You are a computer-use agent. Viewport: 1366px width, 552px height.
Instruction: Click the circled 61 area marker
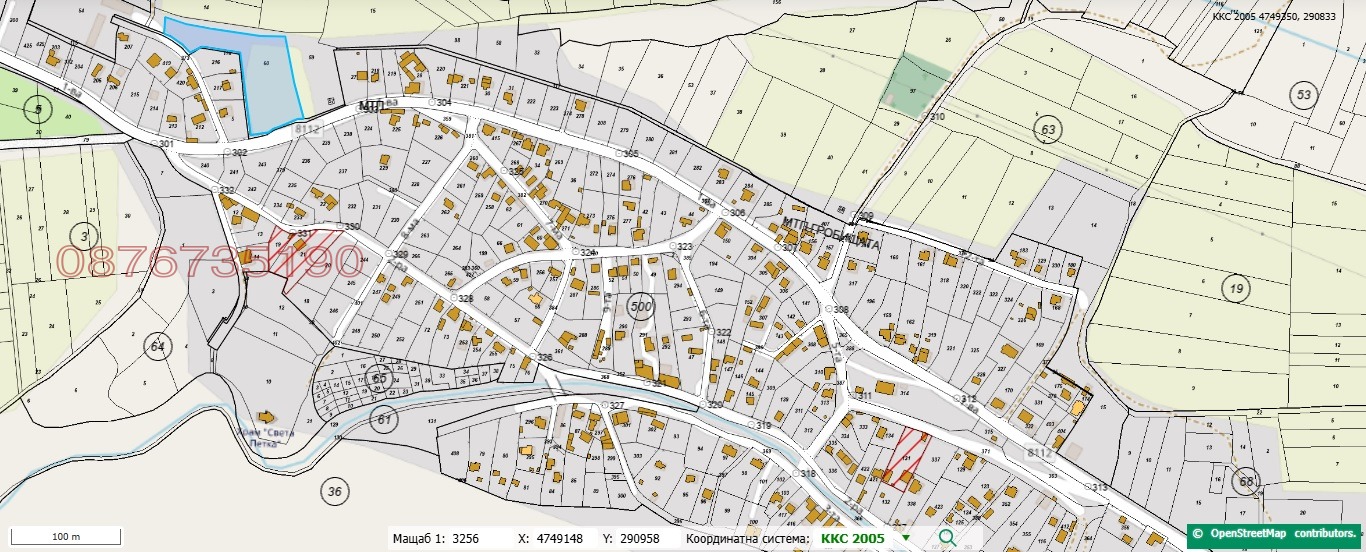click(384, 419)
